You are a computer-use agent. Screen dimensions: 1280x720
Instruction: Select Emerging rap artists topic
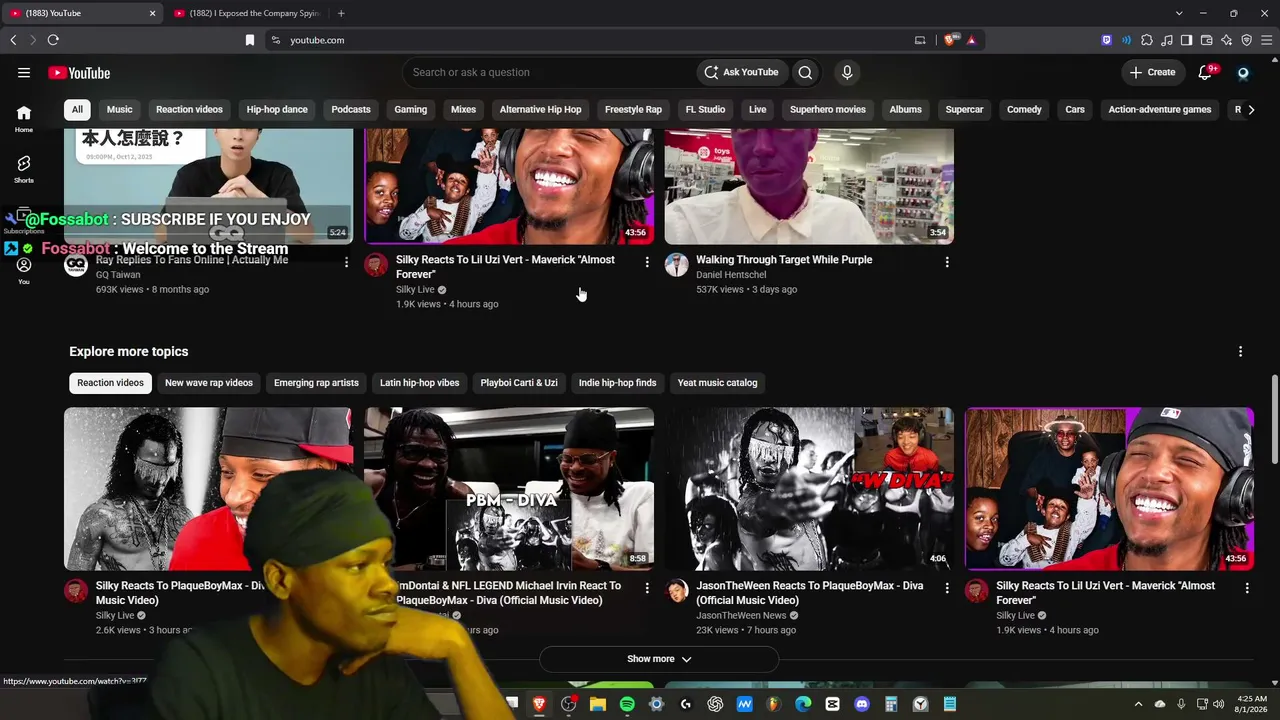316,383
